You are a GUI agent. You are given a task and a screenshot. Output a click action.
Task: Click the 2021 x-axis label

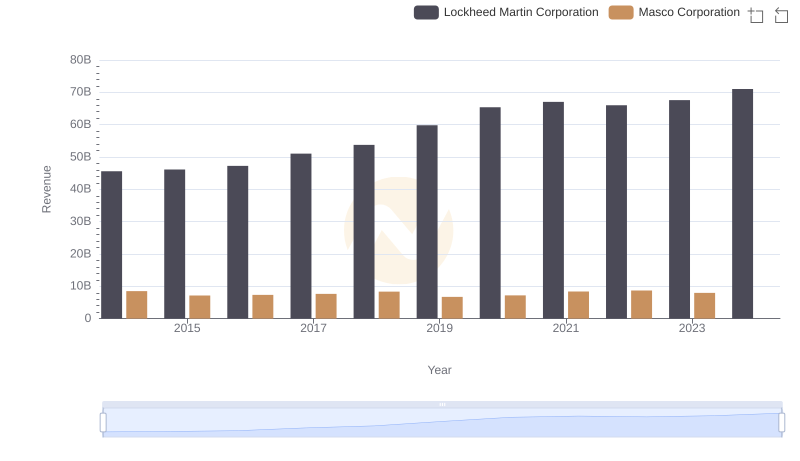tap(566, 328)
